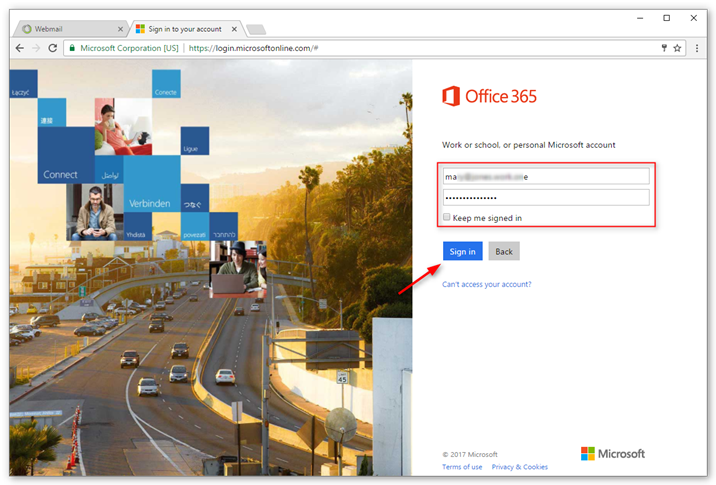Click the browser back arrow

tap(20, 48)
